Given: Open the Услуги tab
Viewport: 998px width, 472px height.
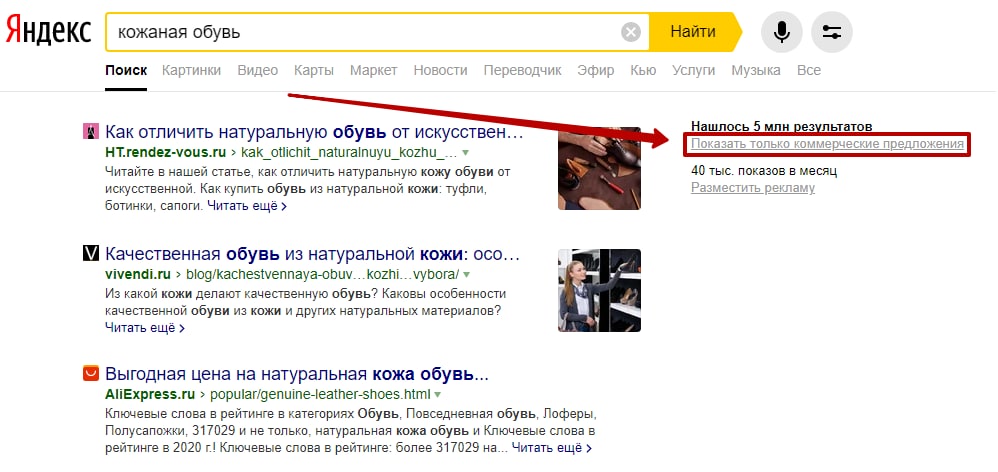Looking at the screenshot, I should pyautogui.click(x=694, y=70).
